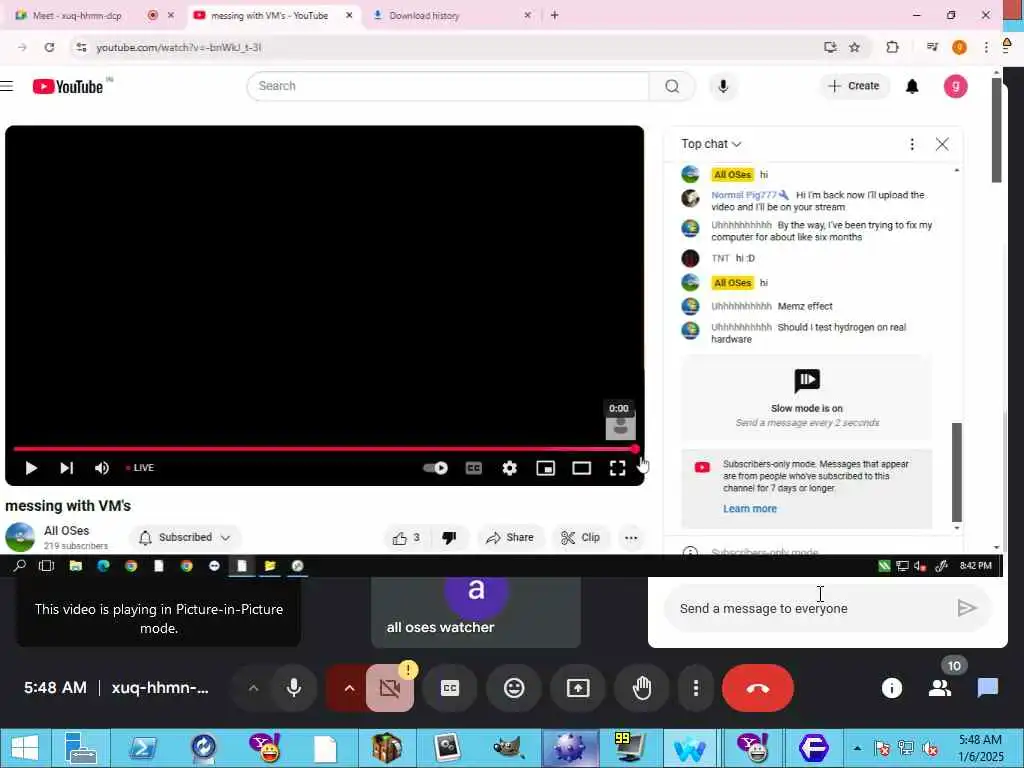This screenshot has width=1024, height=768.
Task: Send a reaction emoji in Meet
Action: coord(514,688)
